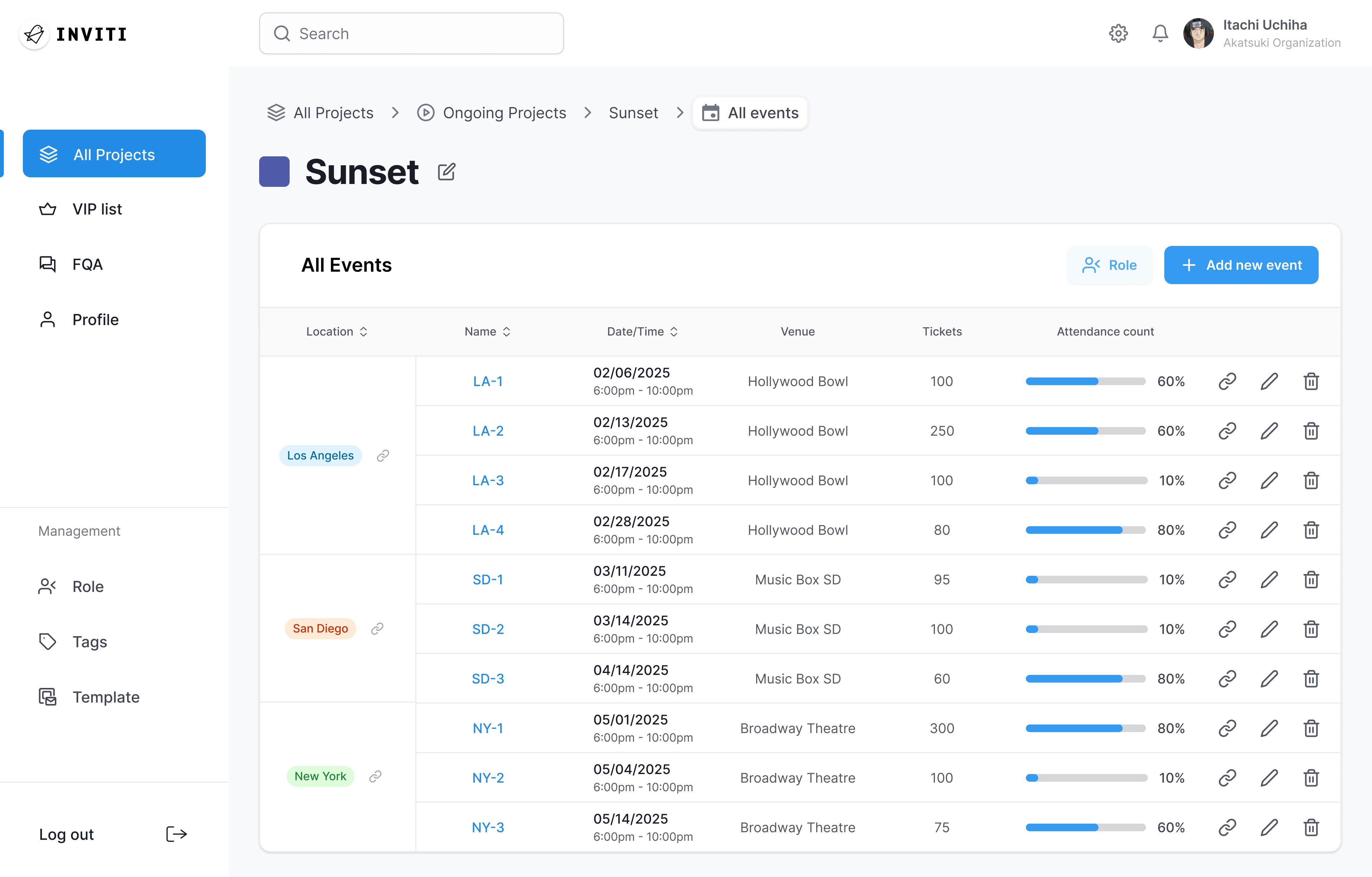Click the Log out arrow icon
This screenshot has width=1372, height=877.
tap(176, 834)
